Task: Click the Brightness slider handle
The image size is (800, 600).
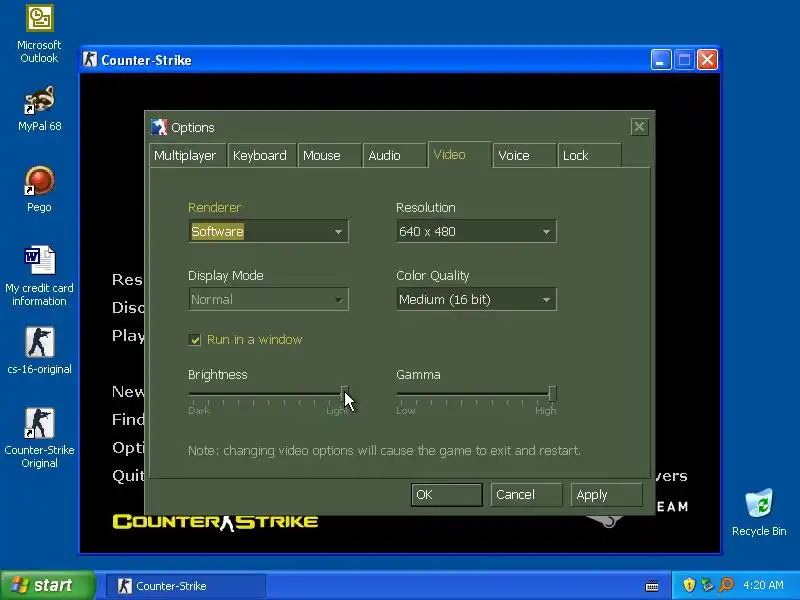Action: pos(345,393)
